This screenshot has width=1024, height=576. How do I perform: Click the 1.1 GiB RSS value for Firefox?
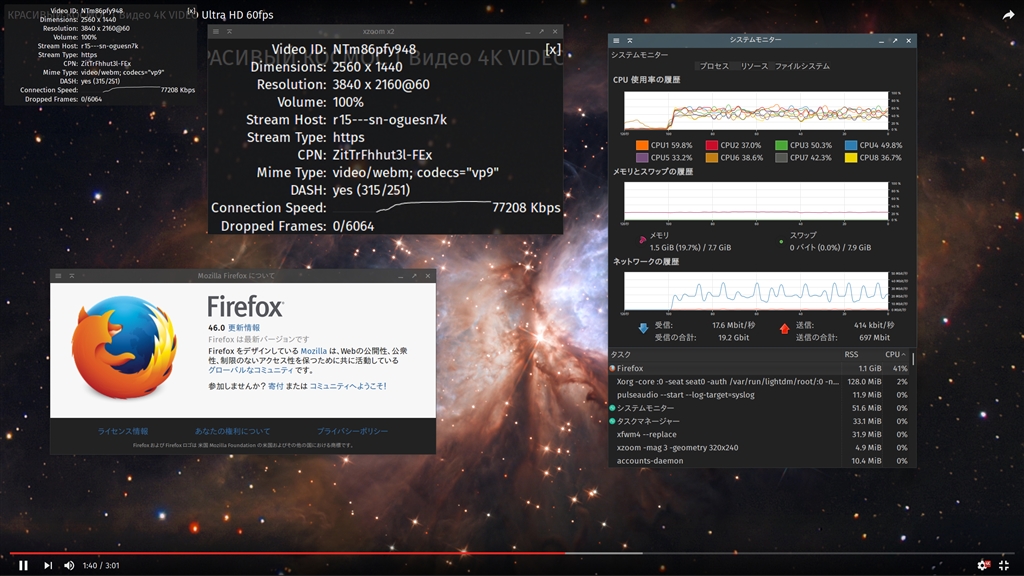[x=869, y=368]
